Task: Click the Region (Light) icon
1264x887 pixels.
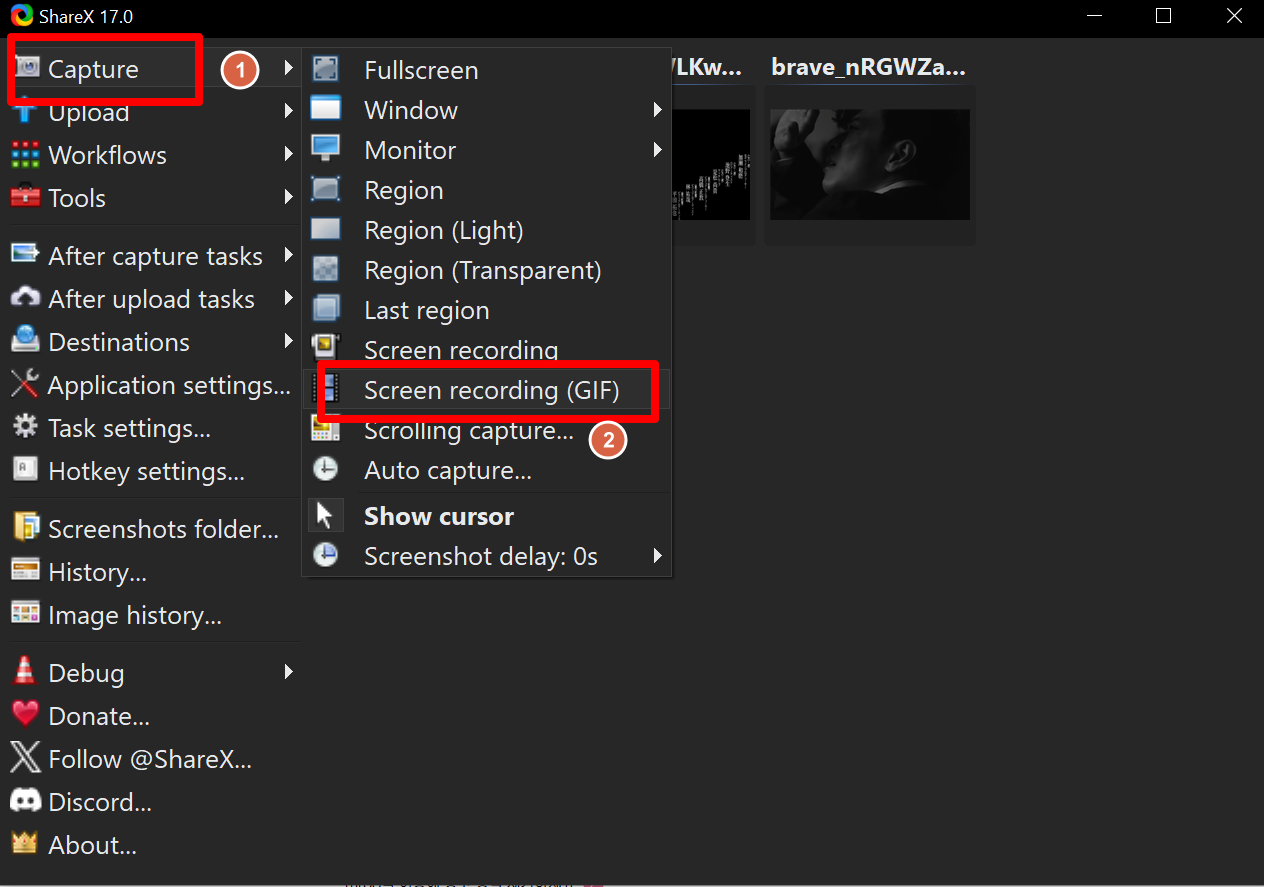Action: coord(326,229)
